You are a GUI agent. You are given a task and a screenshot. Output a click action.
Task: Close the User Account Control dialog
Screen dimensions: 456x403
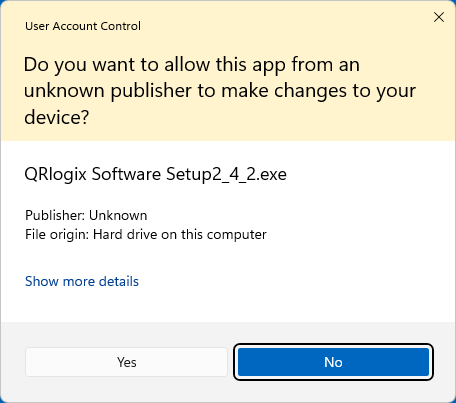[x=439, y=17]
